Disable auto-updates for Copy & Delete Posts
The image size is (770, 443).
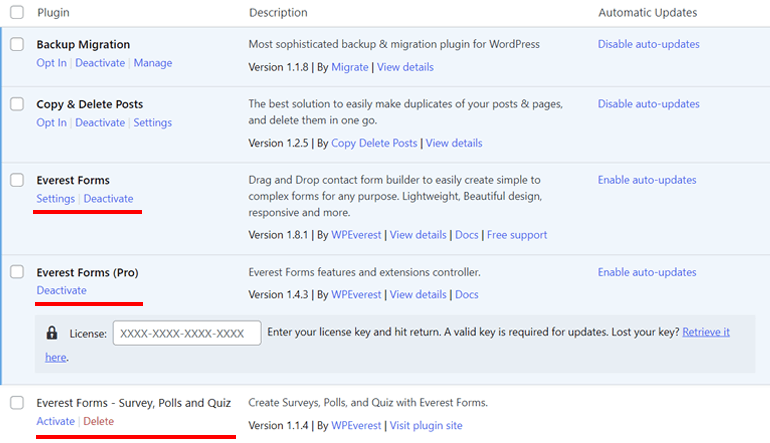[x=648, y=104]
